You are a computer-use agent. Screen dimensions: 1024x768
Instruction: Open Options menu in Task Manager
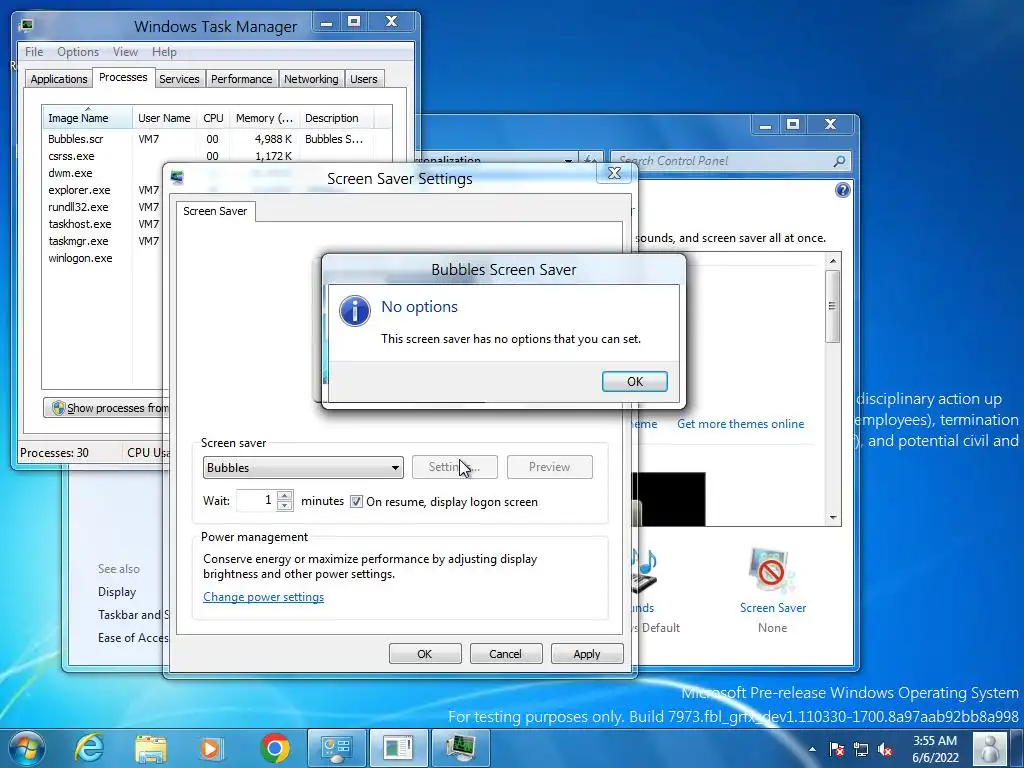coord(78,52)
